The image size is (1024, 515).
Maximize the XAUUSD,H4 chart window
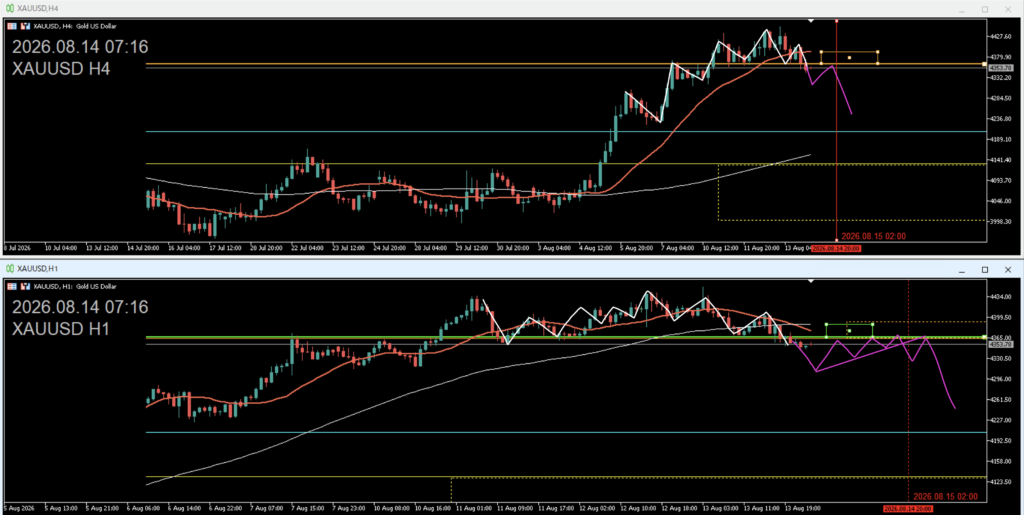tap(985, 8)
